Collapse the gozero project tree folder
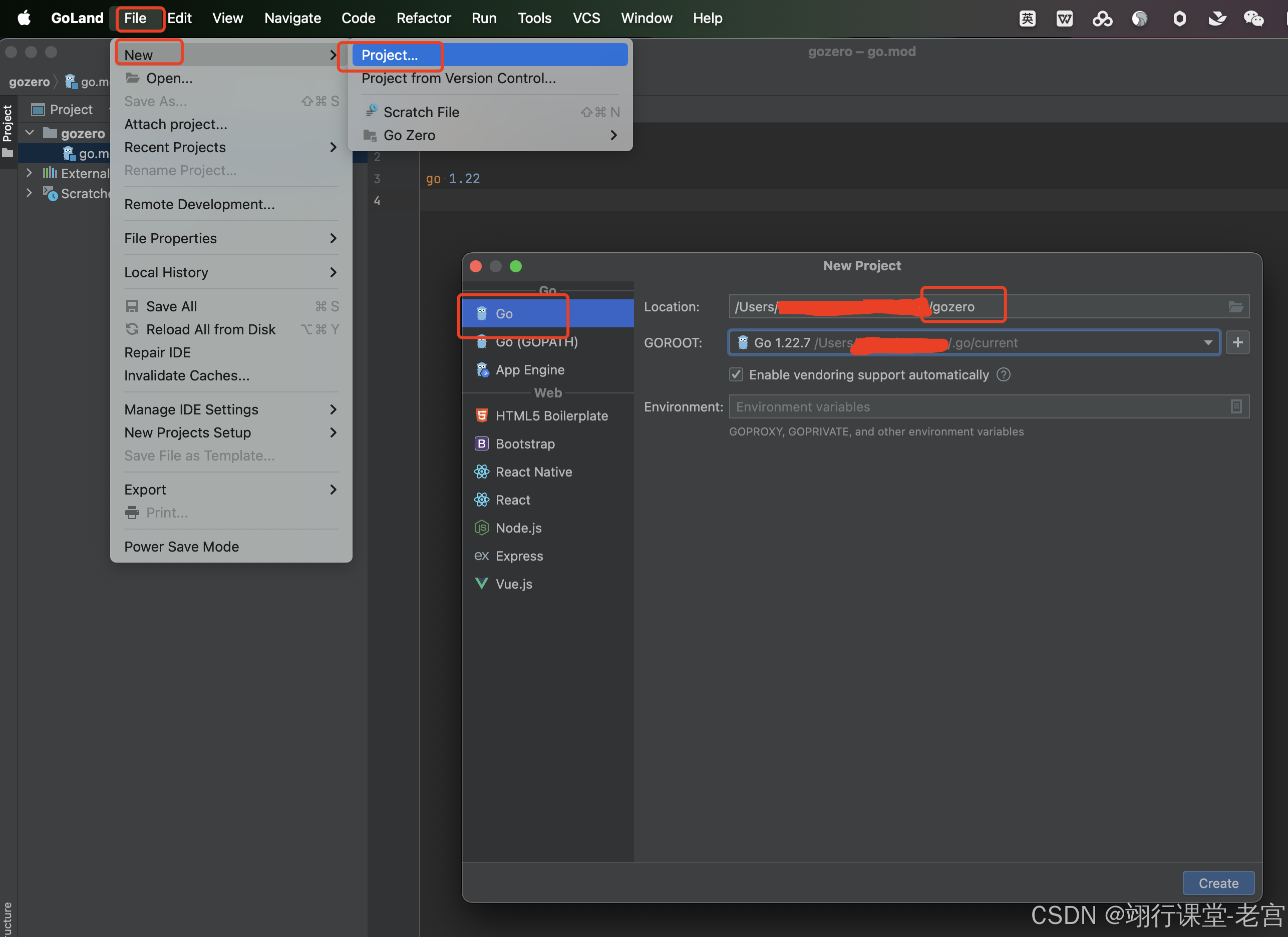The height and width of the screenshot is (937, 1288). 30,133
